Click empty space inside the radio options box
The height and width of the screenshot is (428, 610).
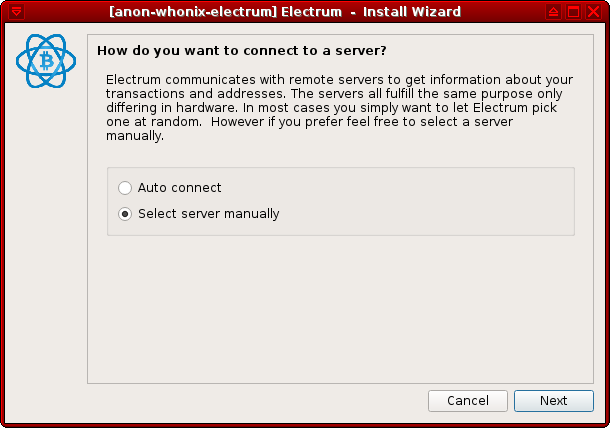pos(430,200)
